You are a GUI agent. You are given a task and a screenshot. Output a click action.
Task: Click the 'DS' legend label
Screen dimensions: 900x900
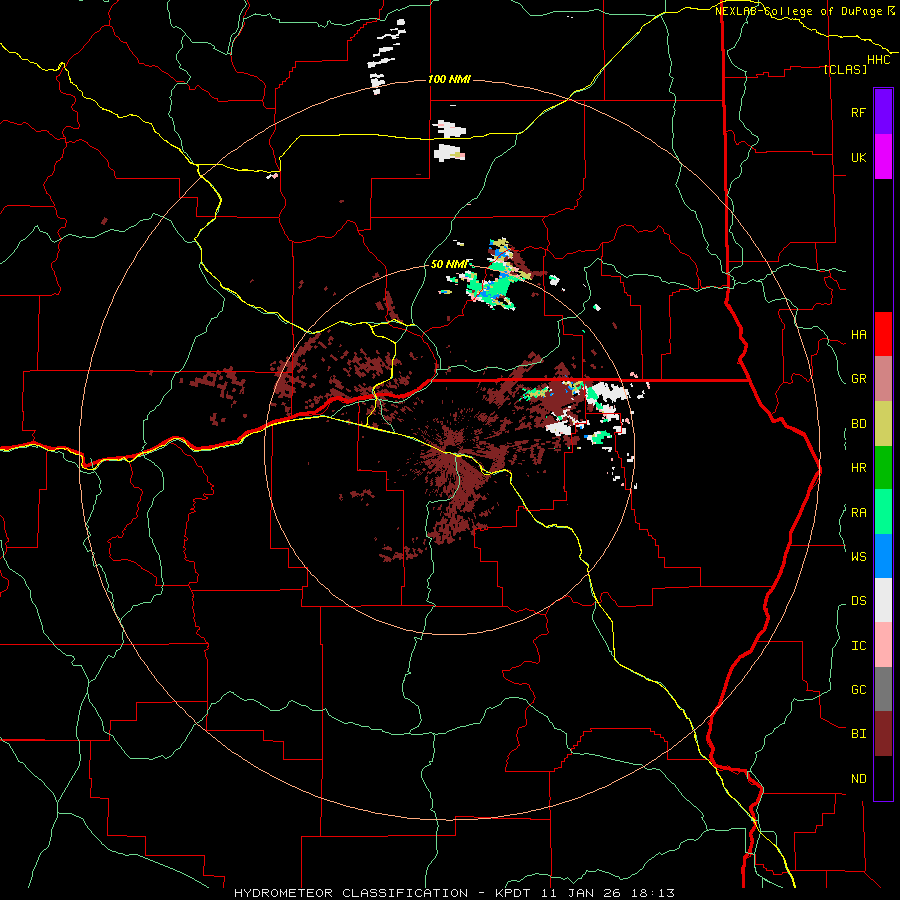(858, 601)
